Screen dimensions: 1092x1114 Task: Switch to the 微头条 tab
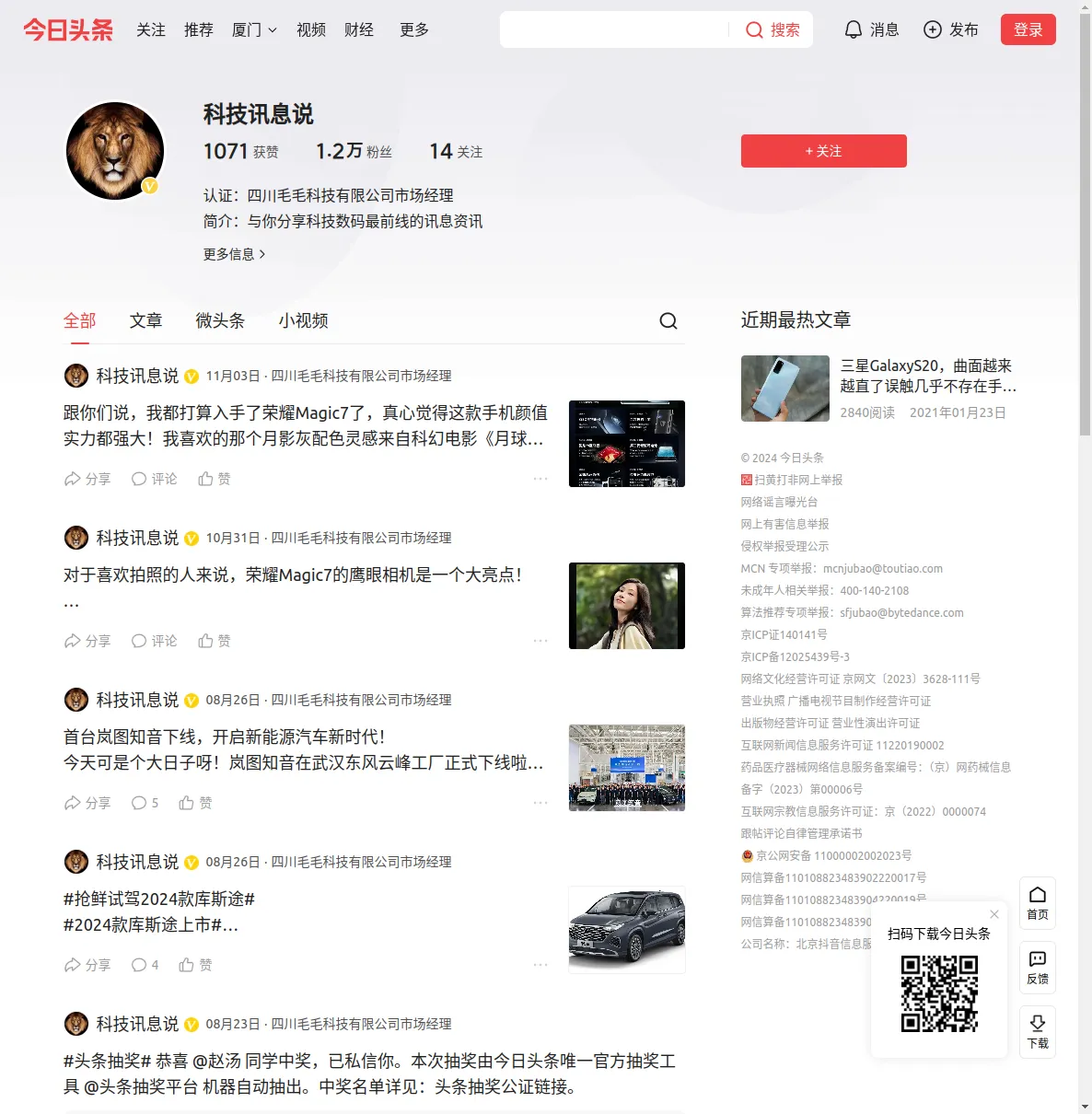pyautogui.click(x=220, y=320)
